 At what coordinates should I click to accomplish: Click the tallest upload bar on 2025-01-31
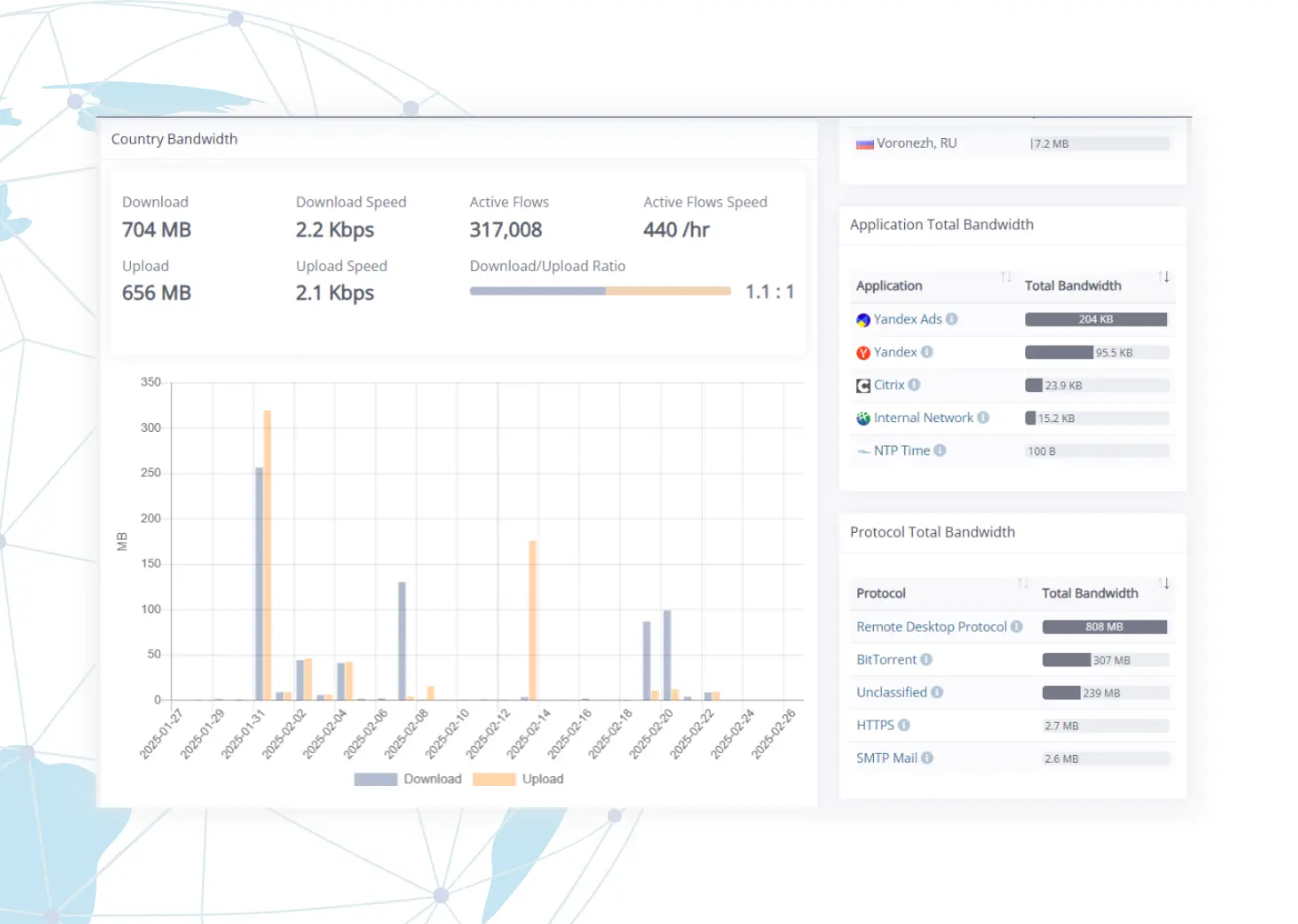click(x=267, y=554)
